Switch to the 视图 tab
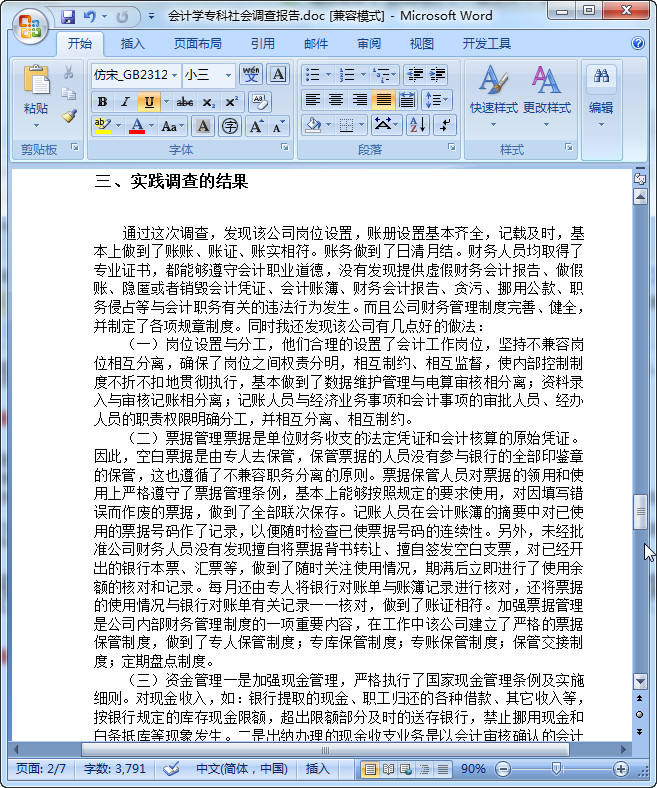The image size is (657, 788). (421, 44)
